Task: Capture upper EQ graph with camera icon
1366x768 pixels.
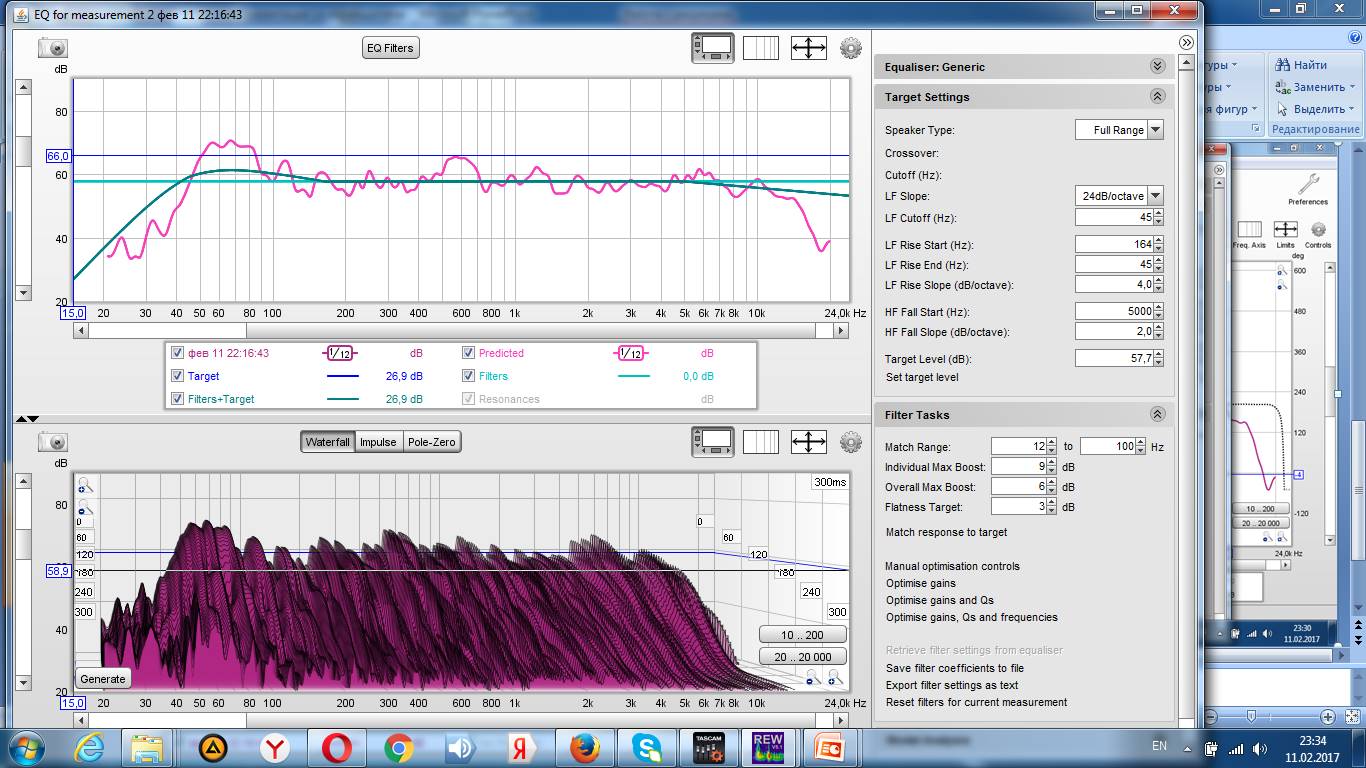Action: (x=52, y=48)
